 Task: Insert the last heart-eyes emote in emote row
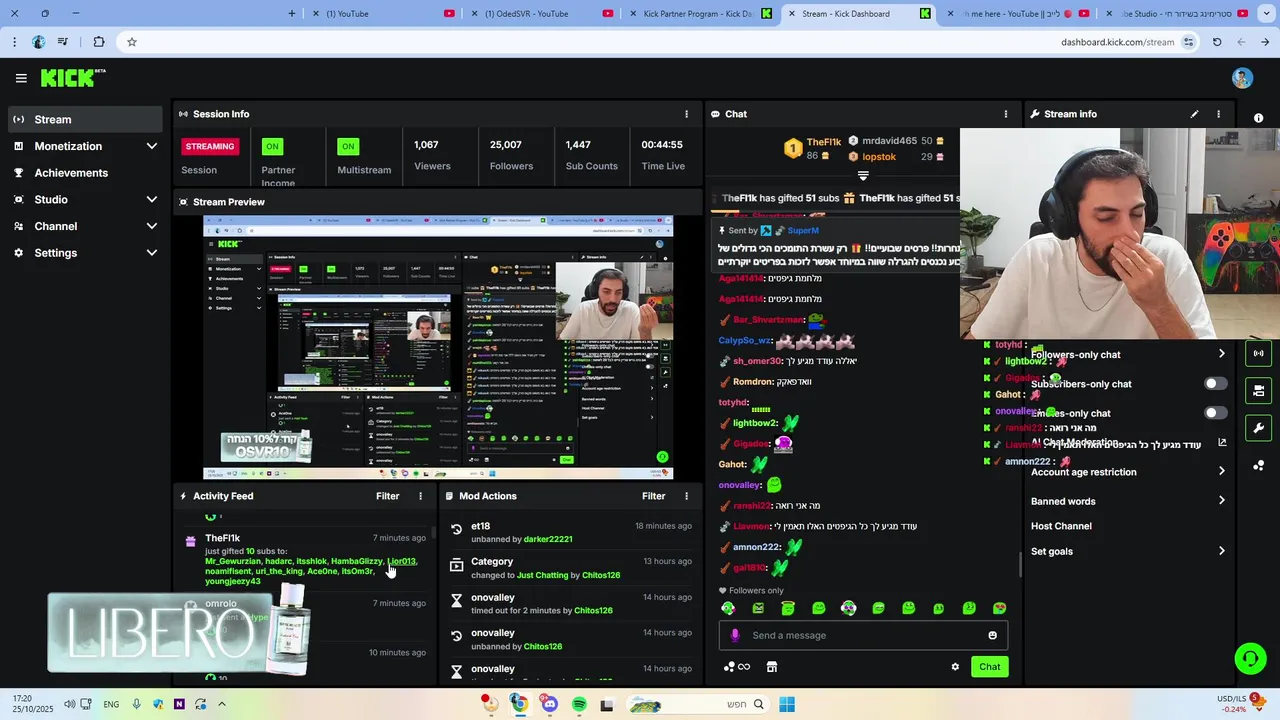pyautogui.click(x=999, y=608)
